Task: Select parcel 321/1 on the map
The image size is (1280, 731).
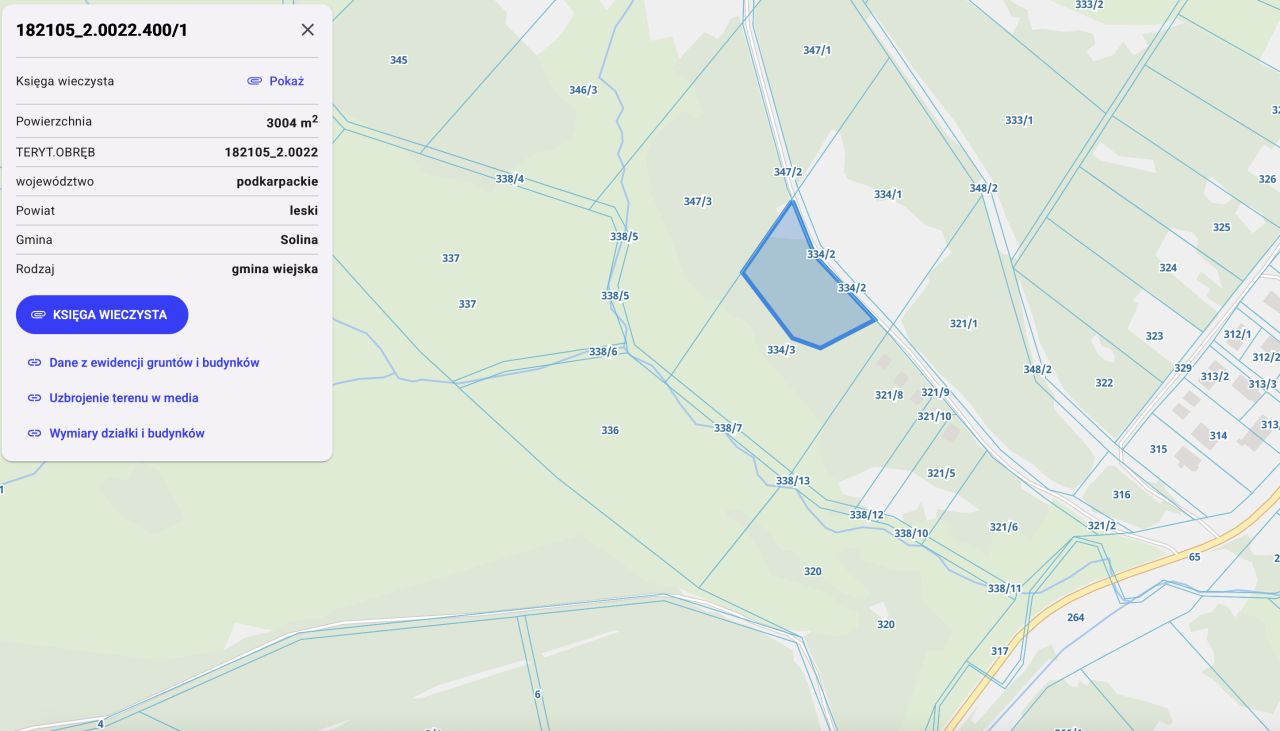Action: point(963,323)
